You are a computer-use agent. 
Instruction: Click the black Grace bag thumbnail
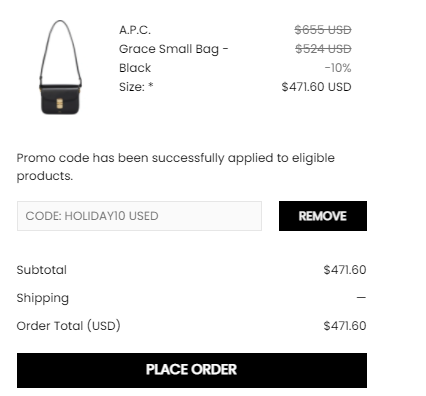[x=60, y=67]
